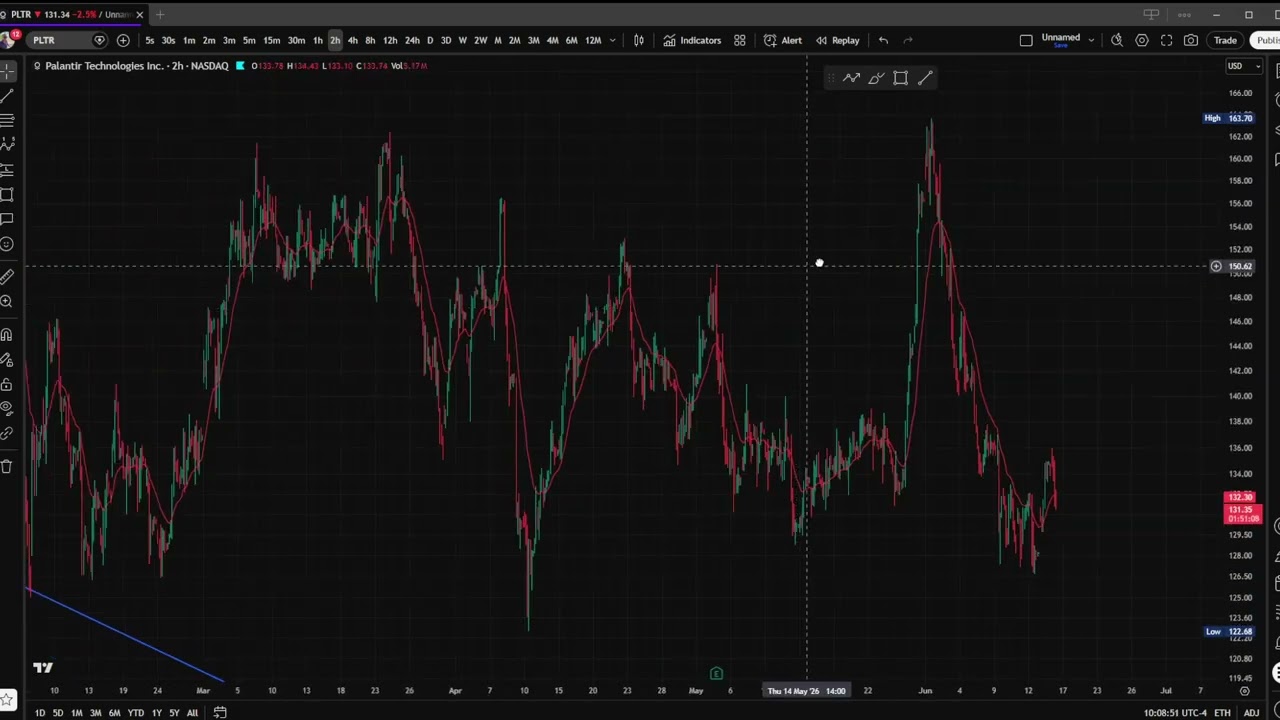
Task: Open the trend line tools group on left
Action: pyautogui.click(x=6, y=96)
